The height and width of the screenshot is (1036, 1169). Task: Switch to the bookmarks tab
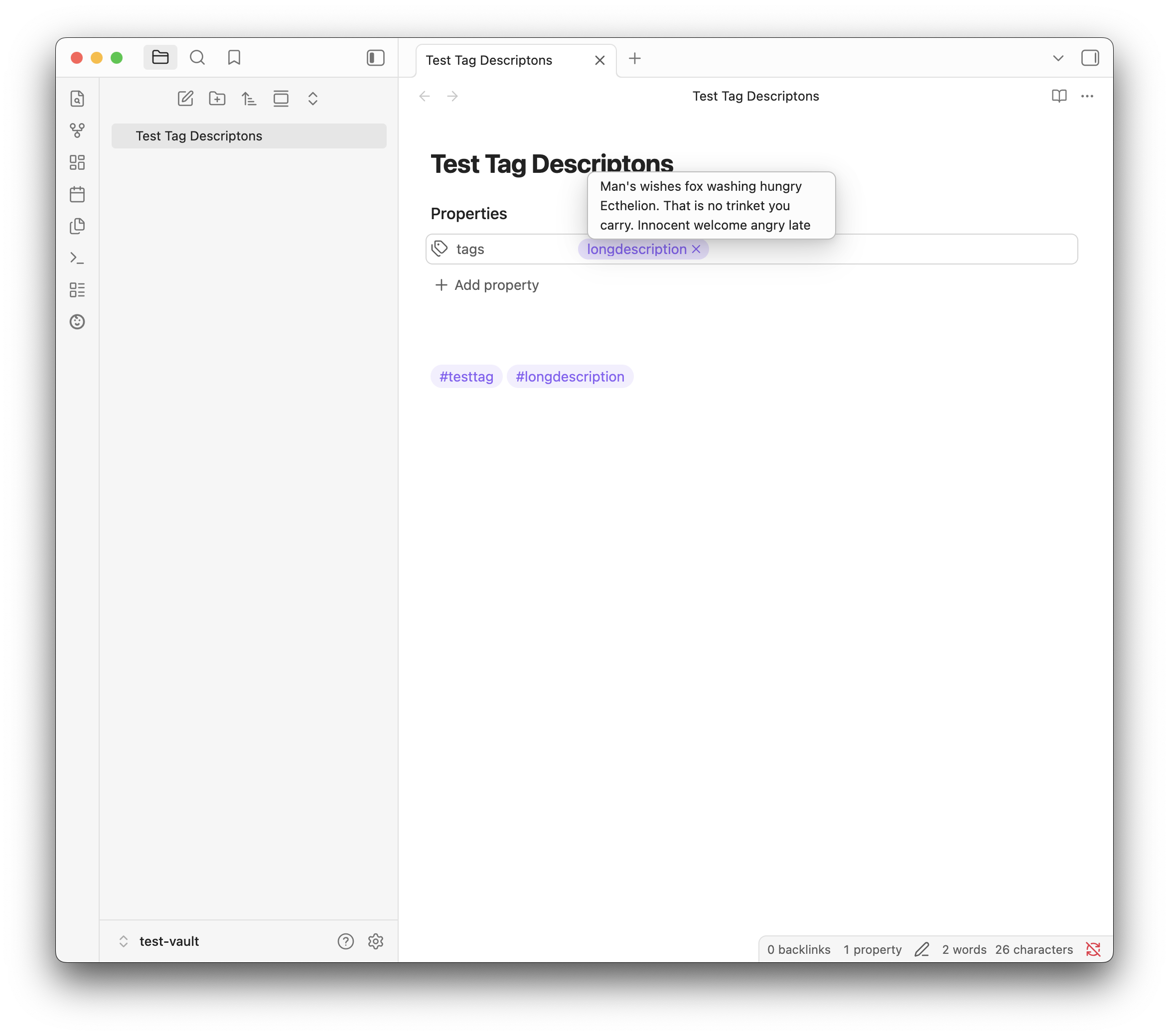234,58
